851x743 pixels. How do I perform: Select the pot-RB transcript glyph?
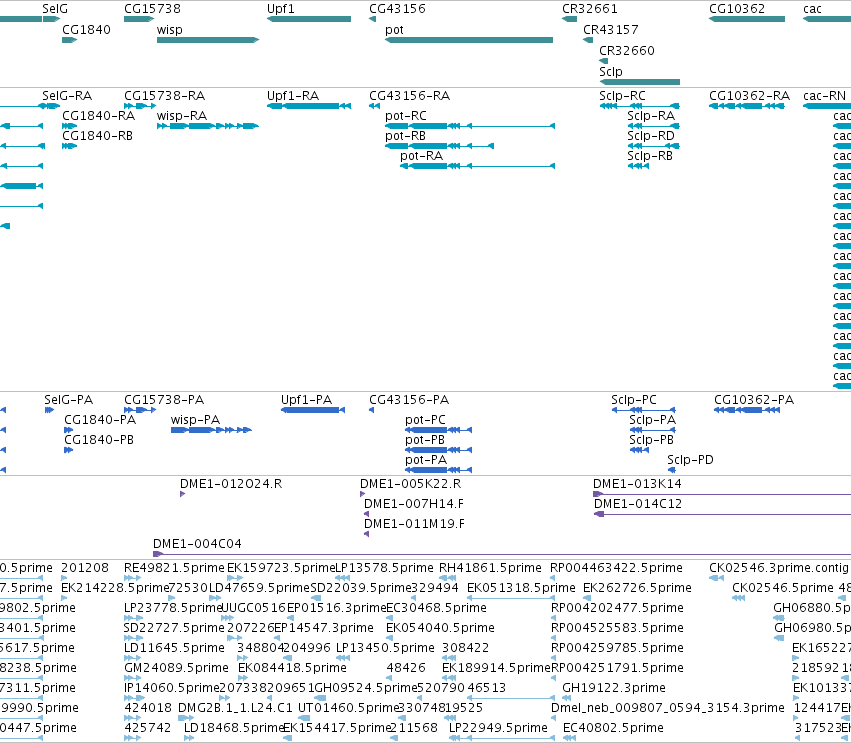tap(440, 146)
